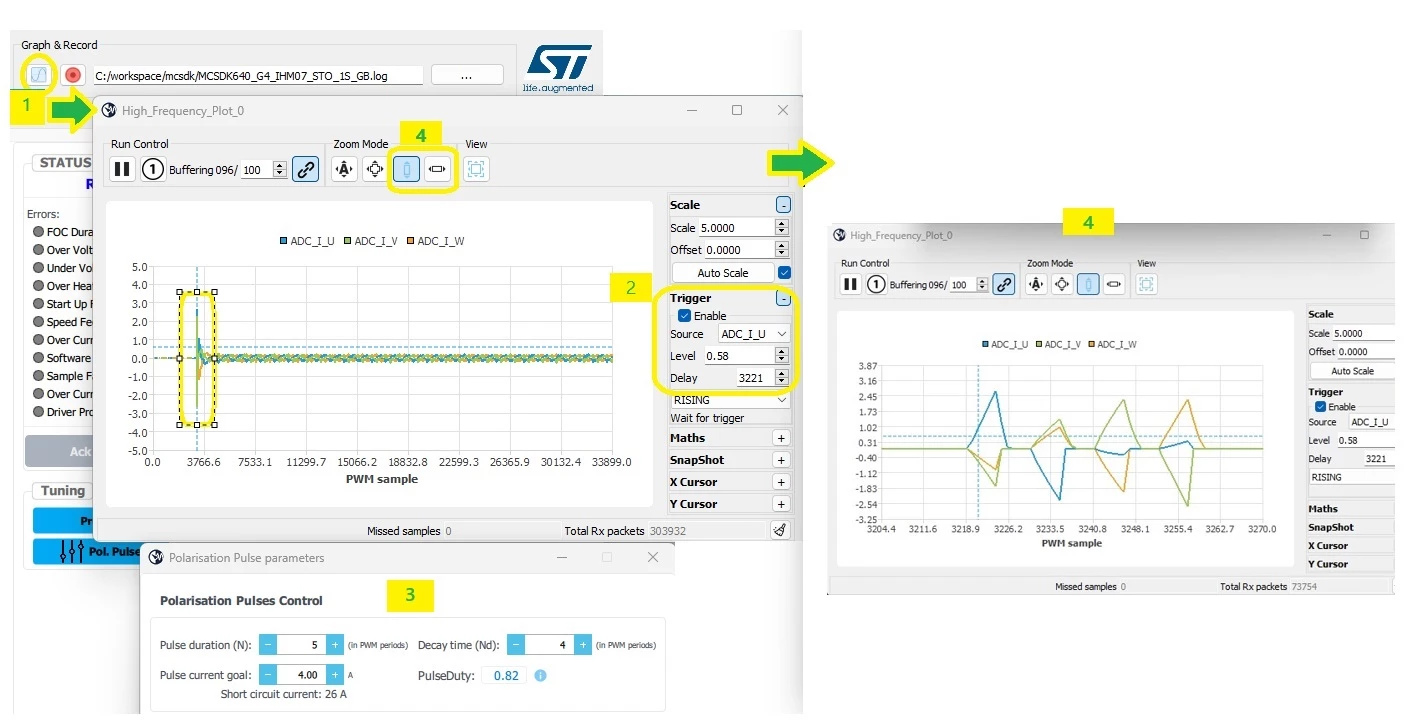Untick trigger Enable in the right plot window
The width and height of the screenshot is (1412, 727).
1320,407
